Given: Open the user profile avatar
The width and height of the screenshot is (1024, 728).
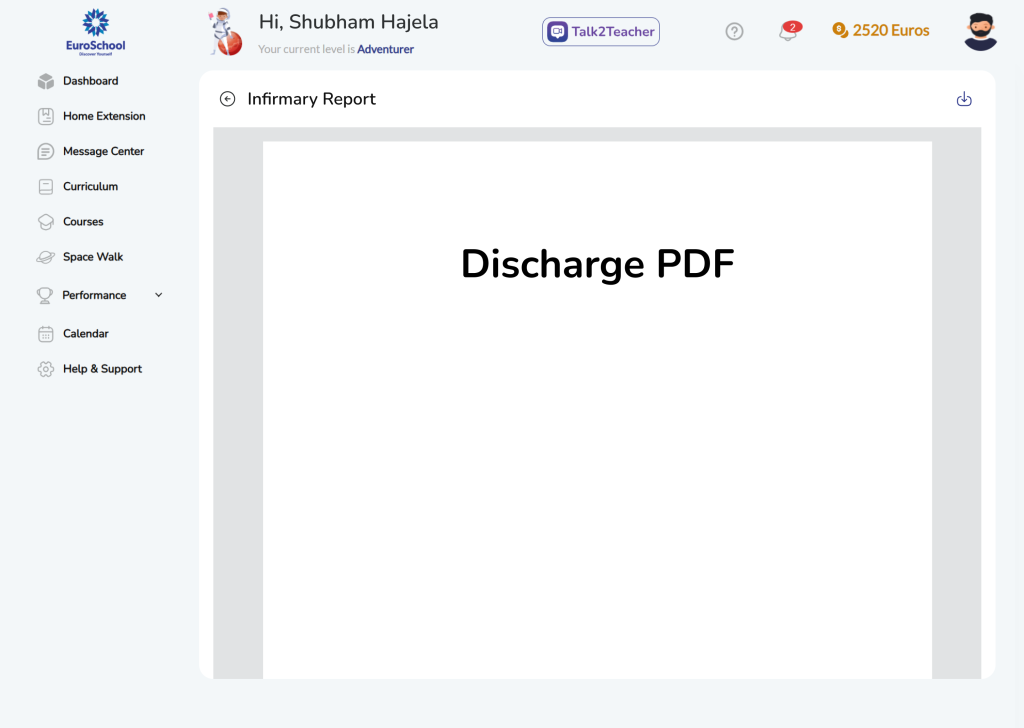Looking at the screenshot, I should 980,32.
